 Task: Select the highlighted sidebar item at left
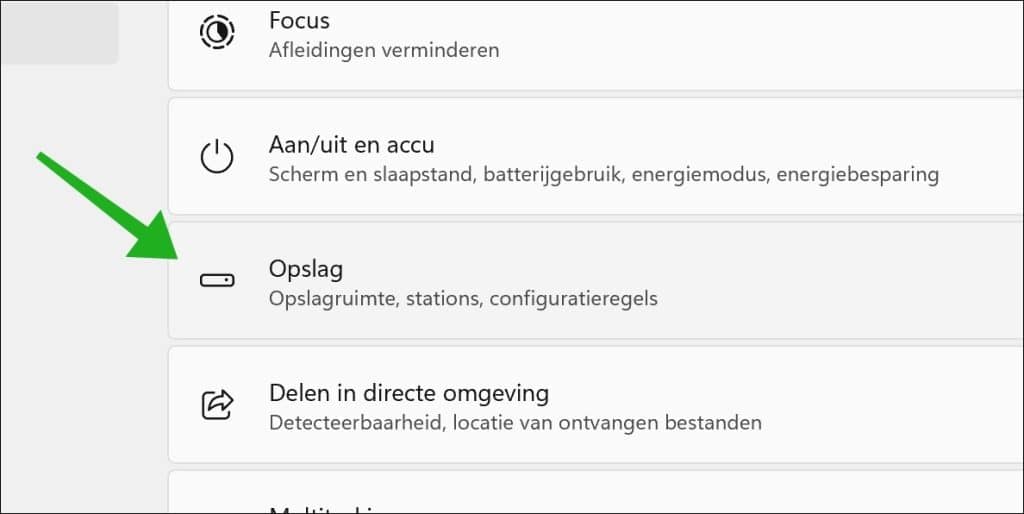pos(58,32)
